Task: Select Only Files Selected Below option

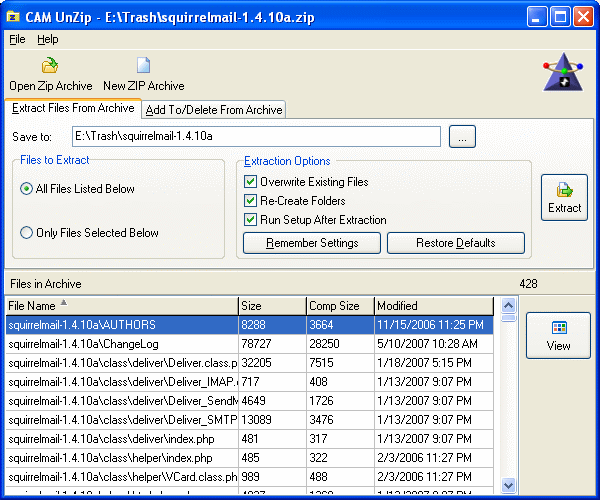Action: click(x=90, y=233)
